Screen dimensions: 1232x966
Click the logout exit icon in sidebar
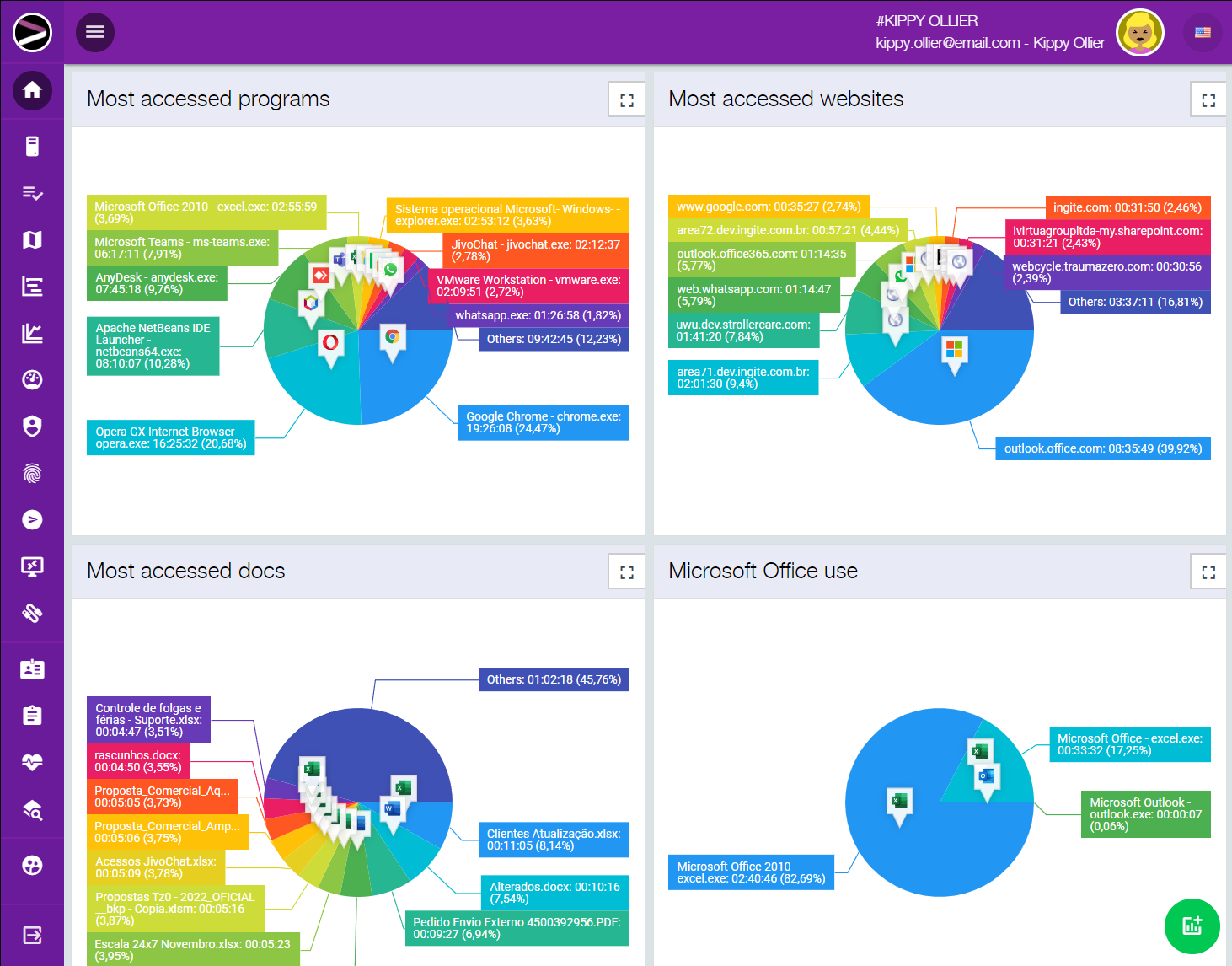click(x=32, y=935)
